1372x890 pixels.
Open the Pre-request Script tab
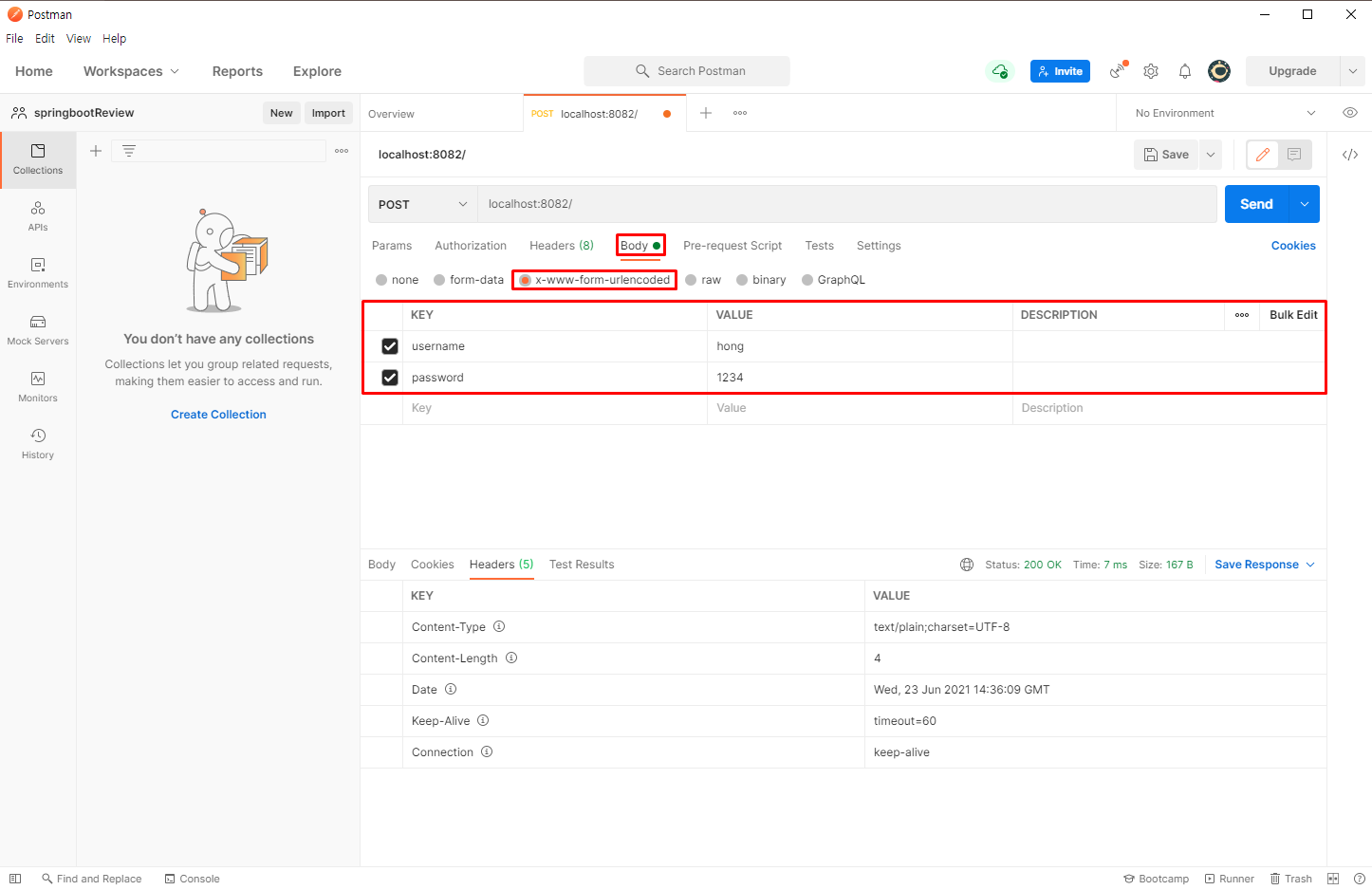tap(732, 246)
